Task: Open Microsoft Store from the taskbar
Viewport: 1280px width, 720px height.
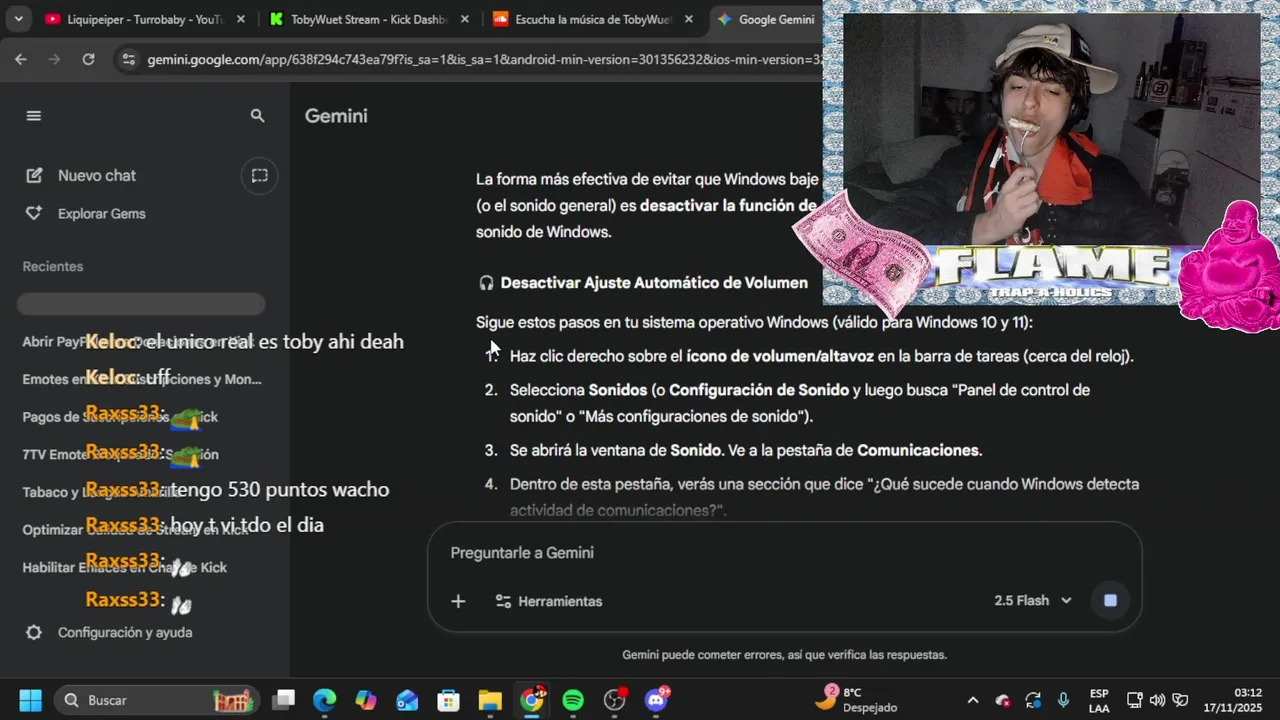Action: click(448, 700)
